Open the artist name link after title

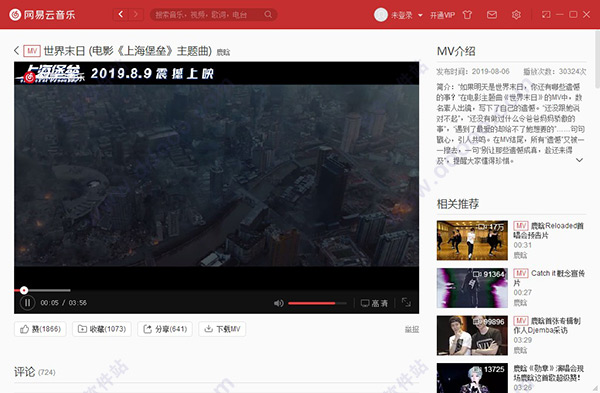(x=223, y=52)
